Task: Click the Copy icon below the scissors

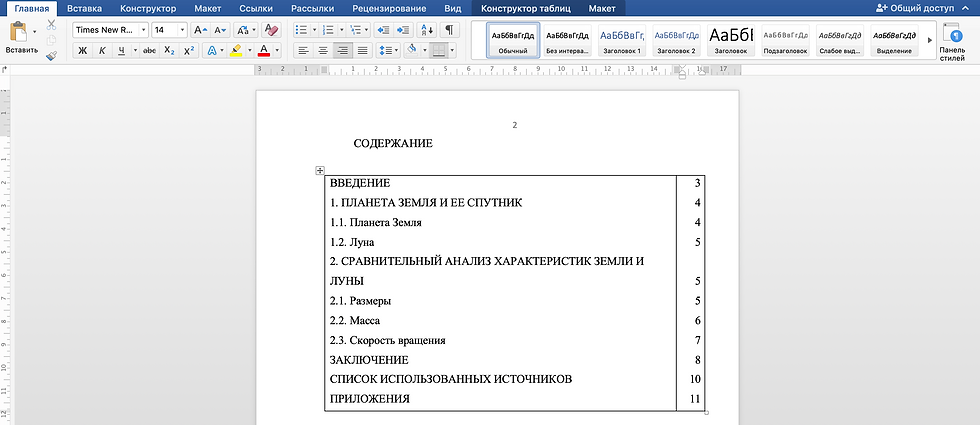Action: pyautogui.click(x=51, y=40)
